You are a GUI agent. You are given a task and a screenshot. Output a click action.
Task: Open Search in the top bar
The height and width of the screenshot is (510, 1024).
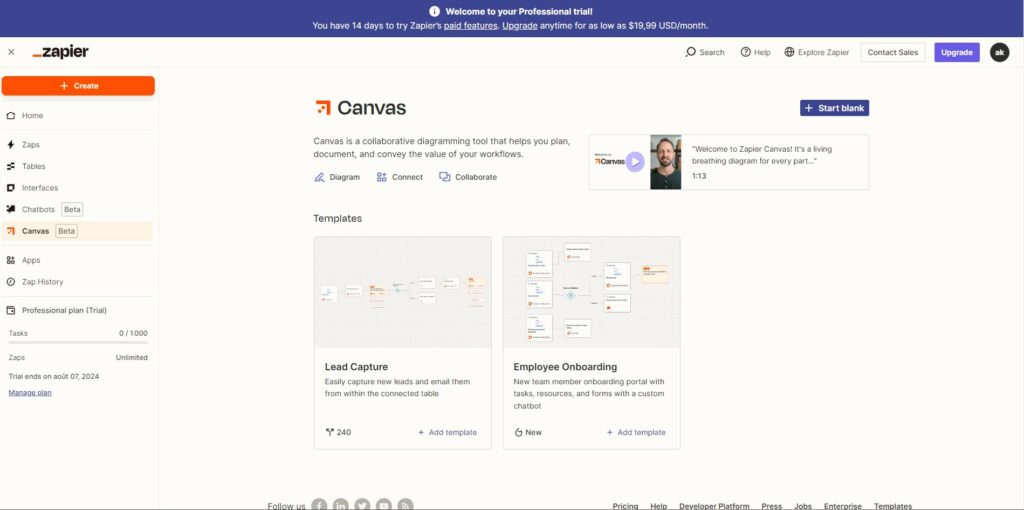(x=705, y=52)
